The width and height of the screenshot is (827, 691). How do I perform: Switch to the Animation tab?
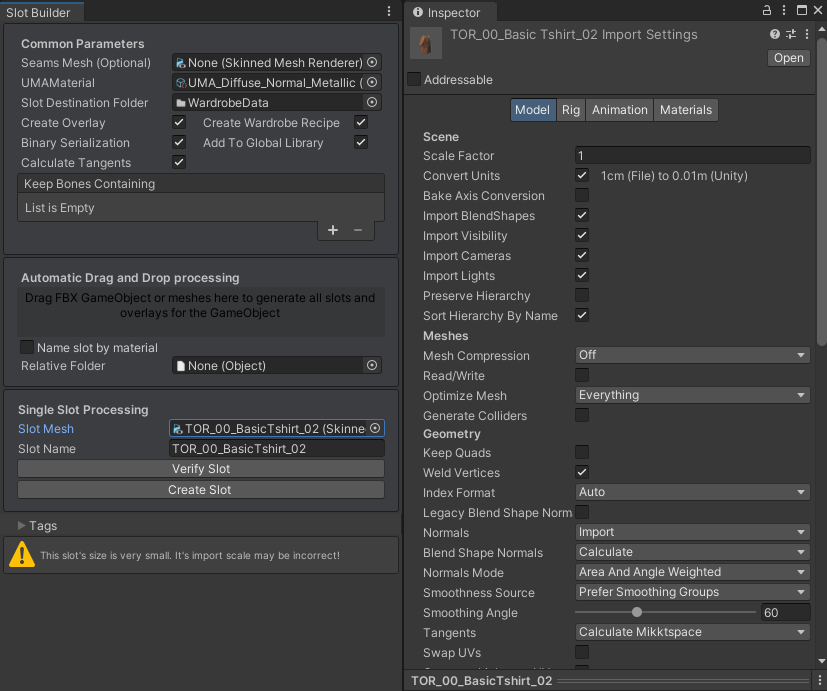[620, 110]
